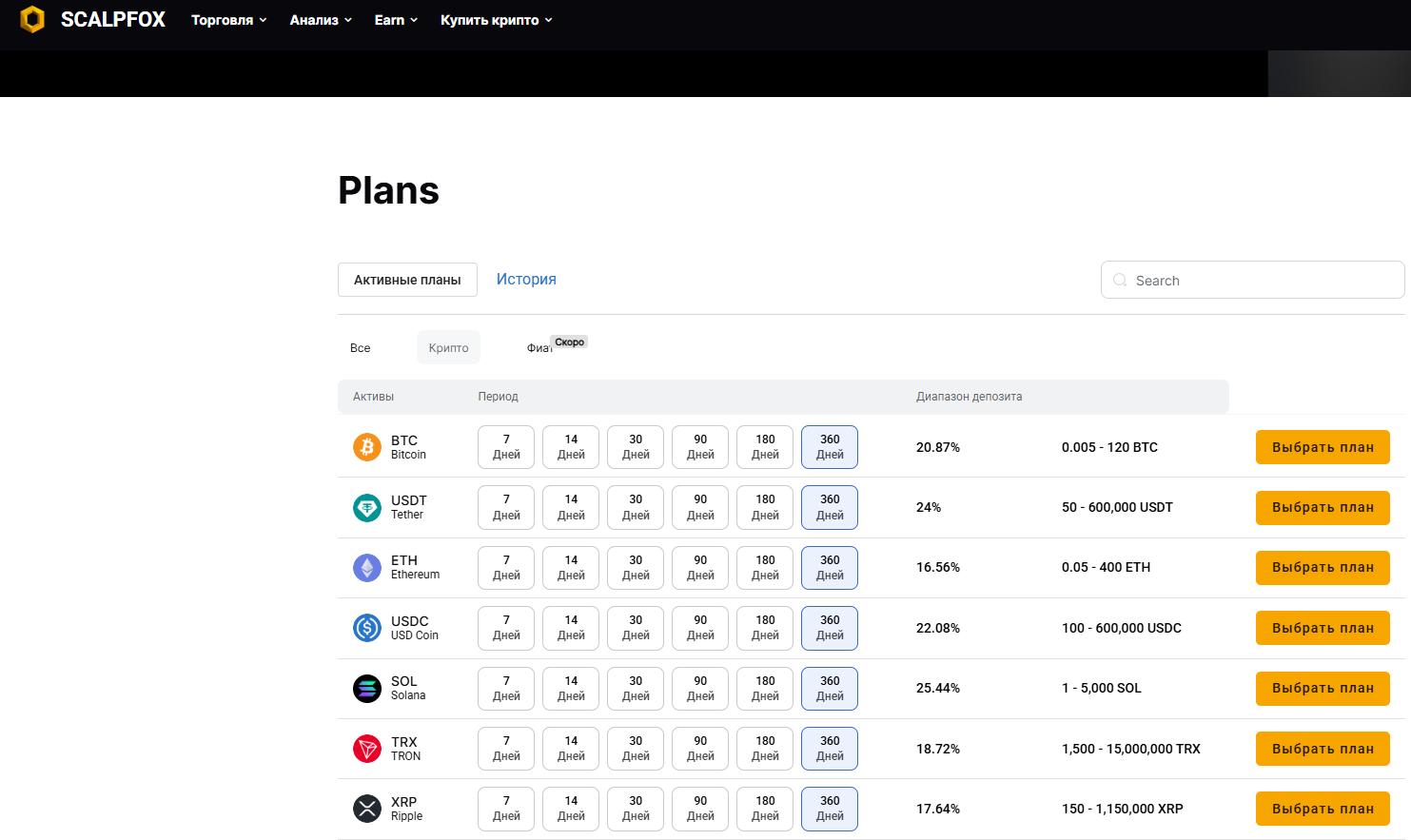Click the XRP rate 17.64%
This screenshot has width=1411, height=840.
[x=938, y=809]
